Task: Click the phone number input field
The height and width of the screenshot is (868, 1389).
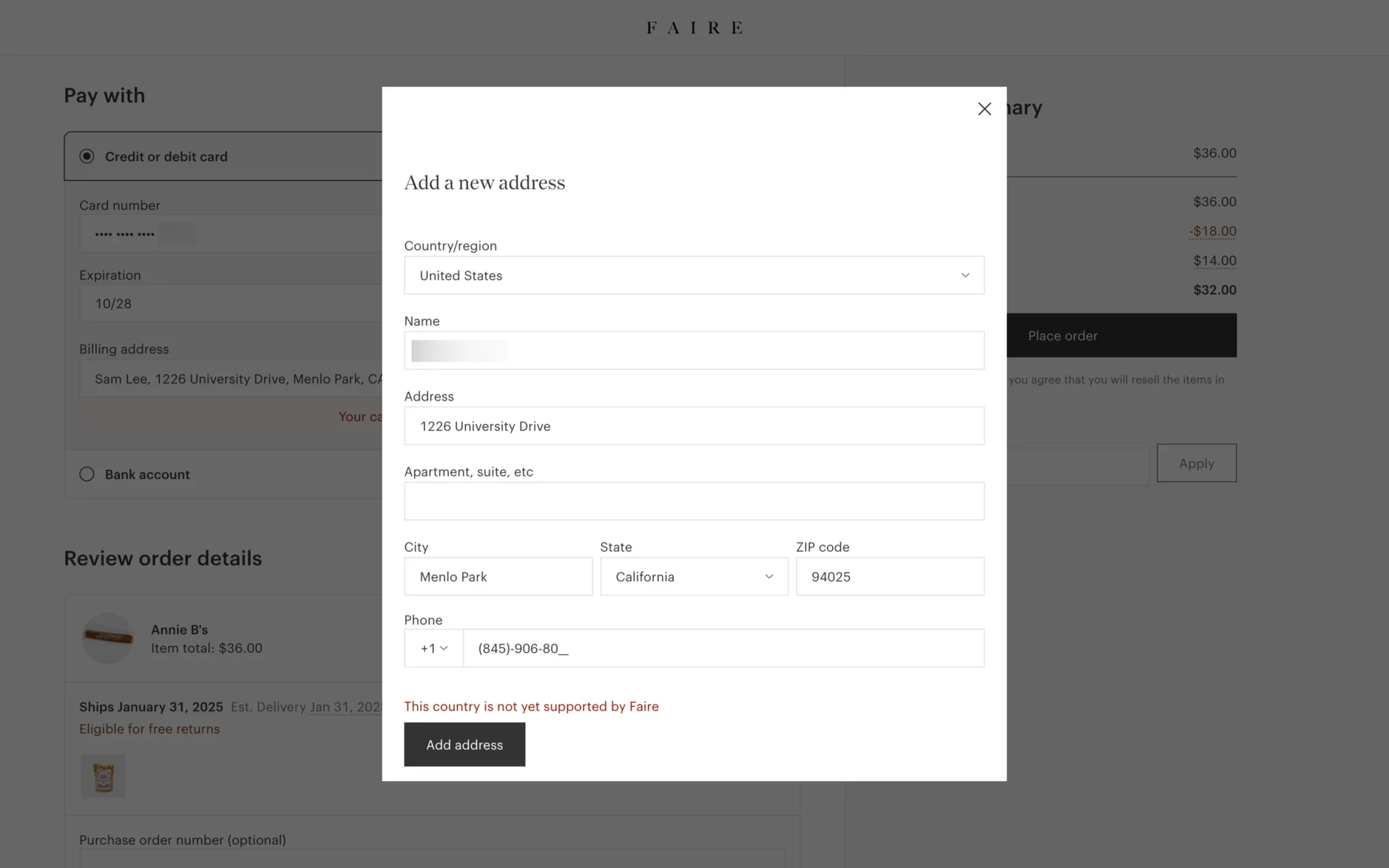Action: coord(723,648)
